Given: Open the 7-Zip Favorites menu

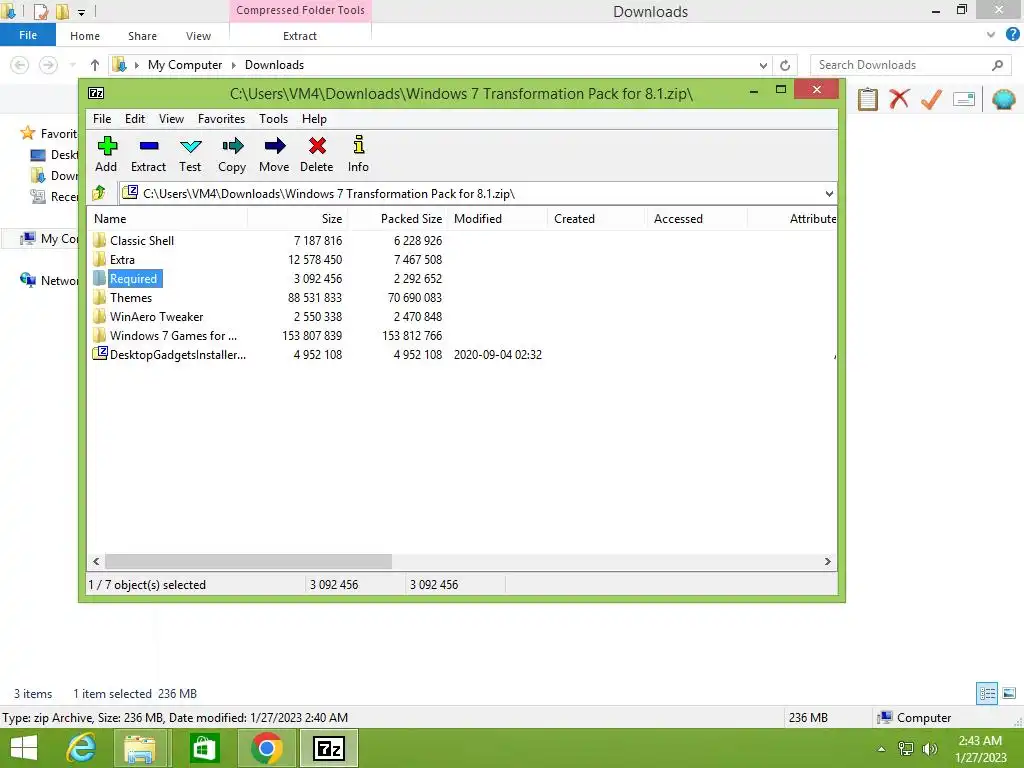Looking at the screenshot, I should (221, 119).
